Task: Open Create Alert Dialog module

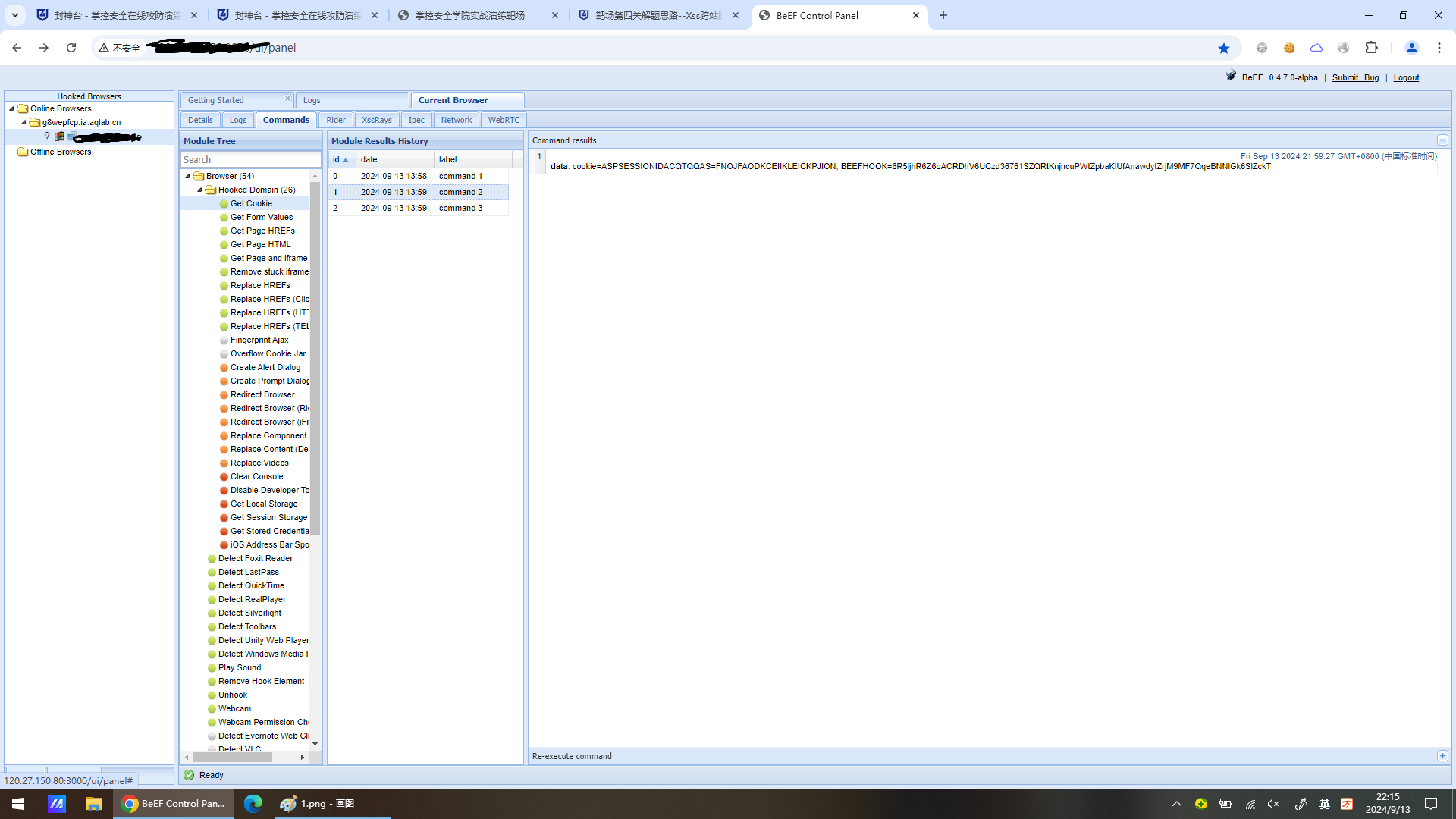Action: pyautogui.click(x=265, y=367)
